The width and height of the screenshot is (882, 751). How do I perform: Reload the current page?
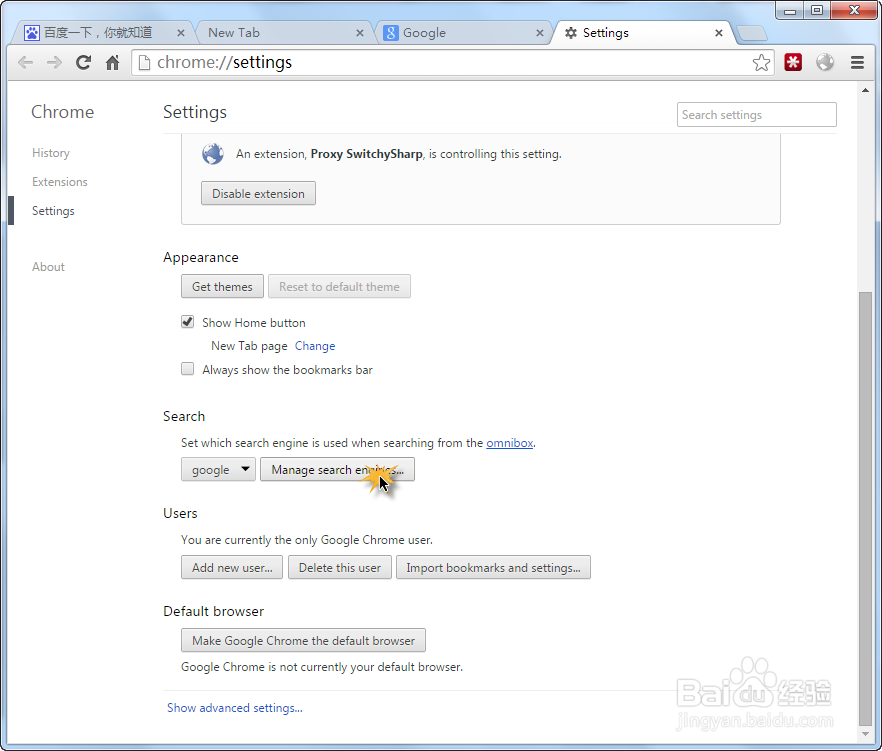point(84,62)
